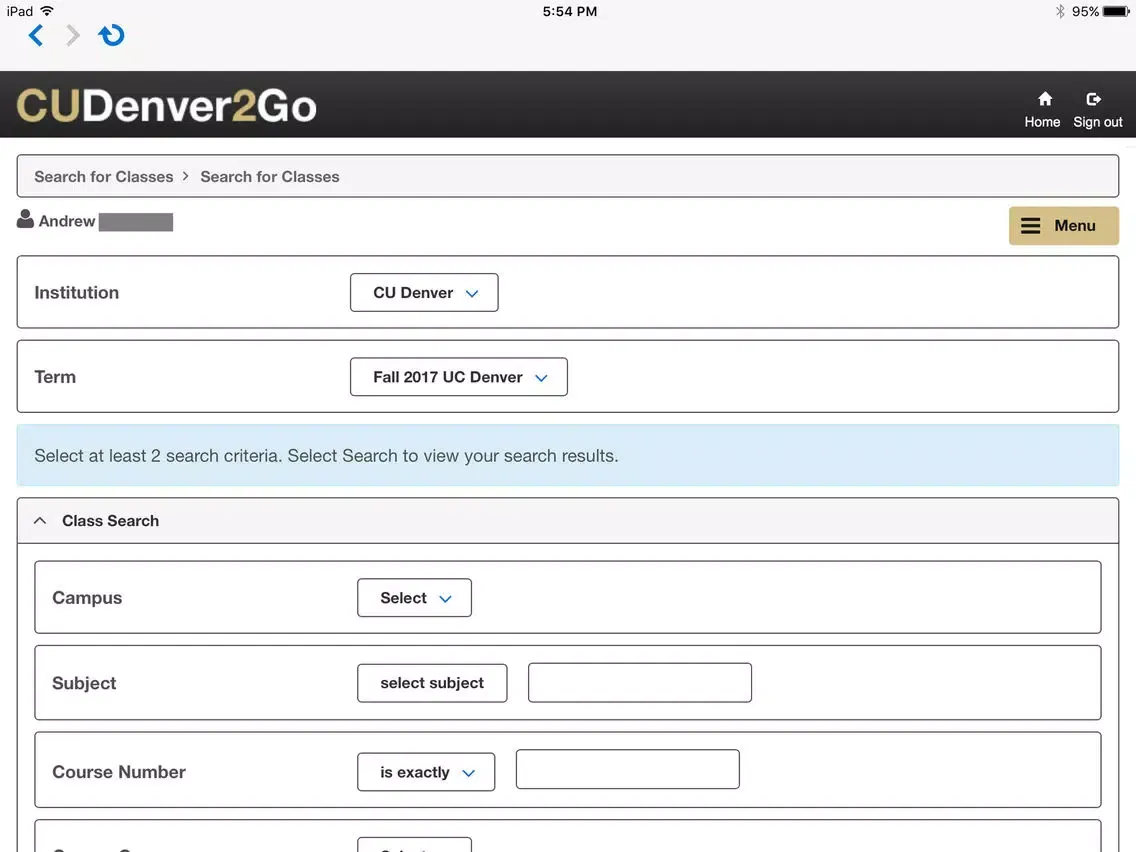Viewport: 1136px width, 852px height.
Task: Collapse the Class Search section
Action: click(40, 521)
